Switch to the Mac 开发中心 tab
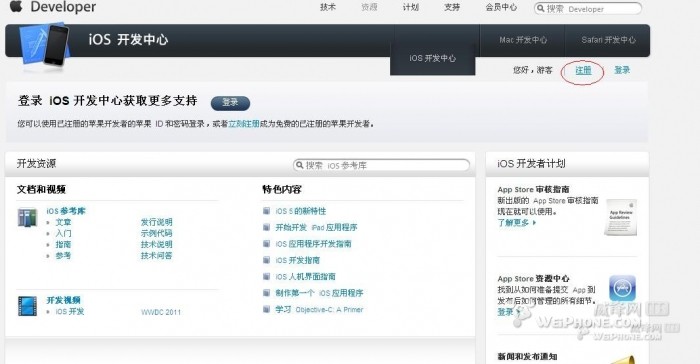This screenshot has width=700, height=364. (523, 40)
